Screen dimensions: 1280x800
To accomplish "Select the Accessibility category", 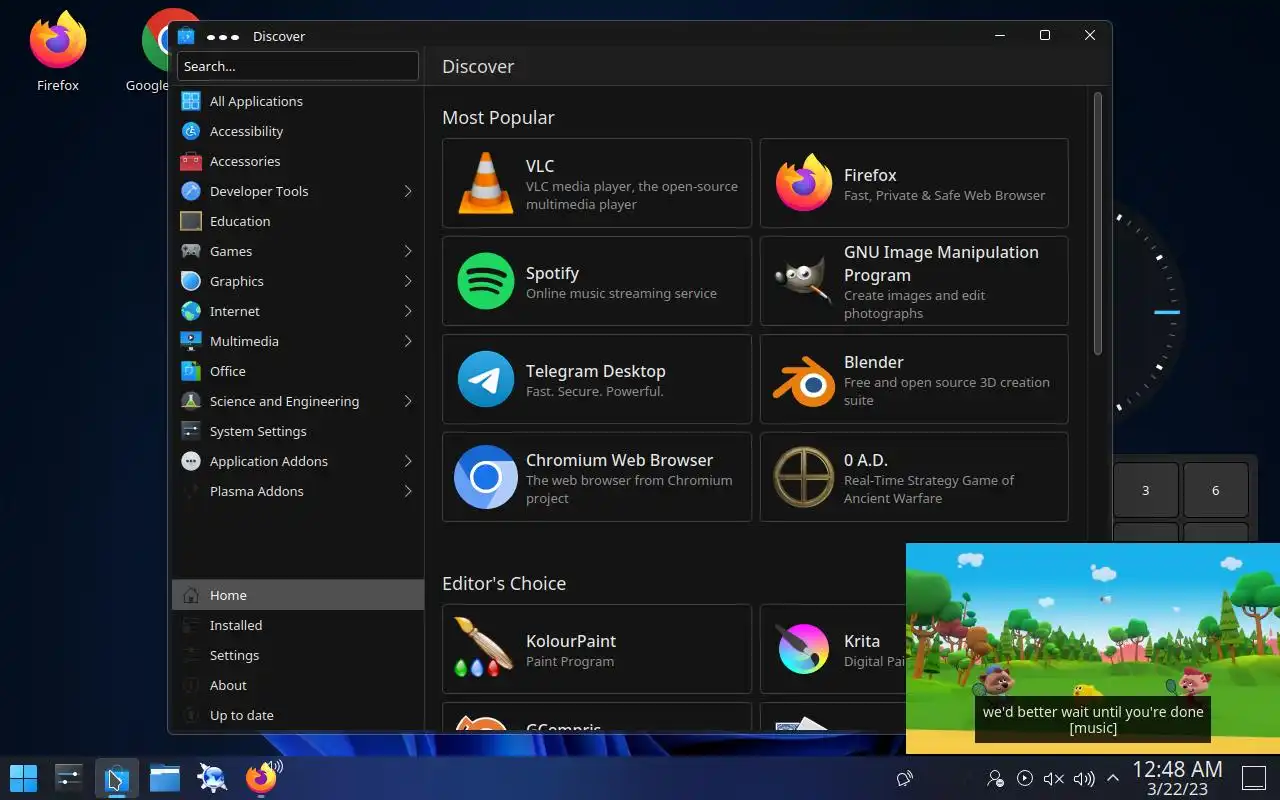I will click(x=298, y=131).
